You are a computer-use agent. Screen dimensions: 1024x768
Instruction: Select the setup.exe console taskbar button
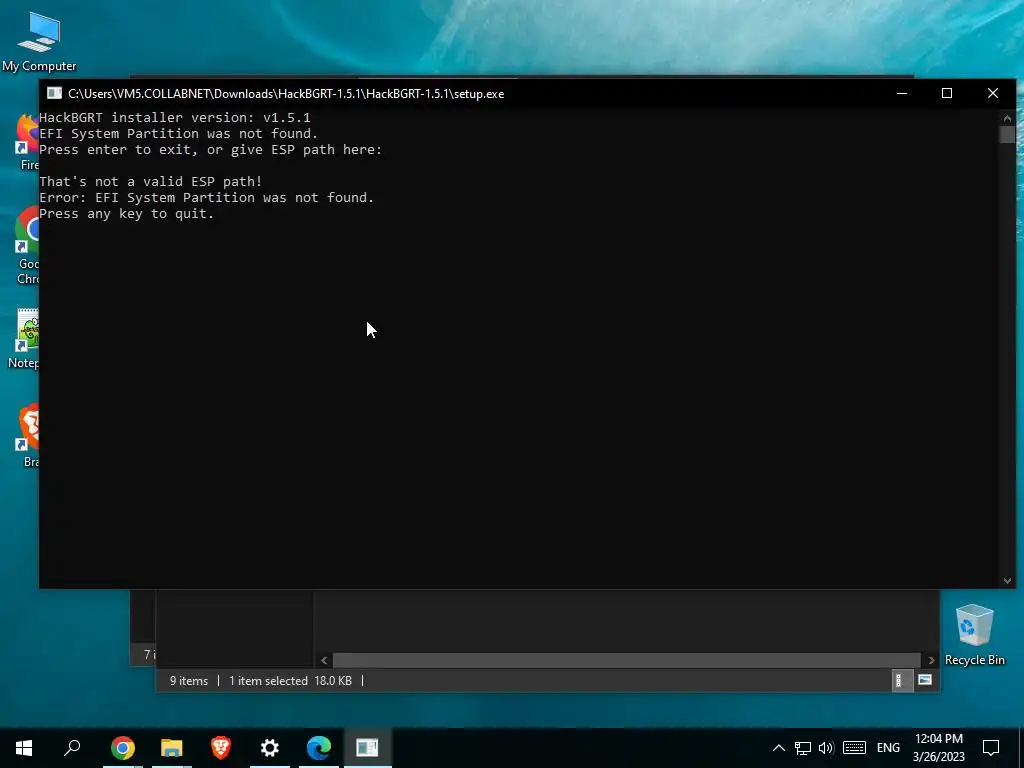(x=368, y=748)
